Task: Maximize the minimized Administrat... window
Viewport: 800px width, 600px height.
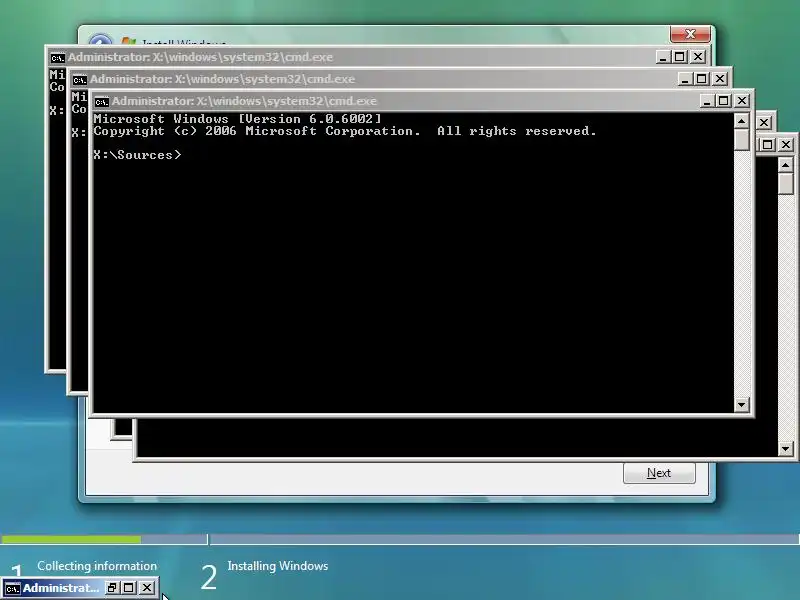Action: (x=129, y=588)
